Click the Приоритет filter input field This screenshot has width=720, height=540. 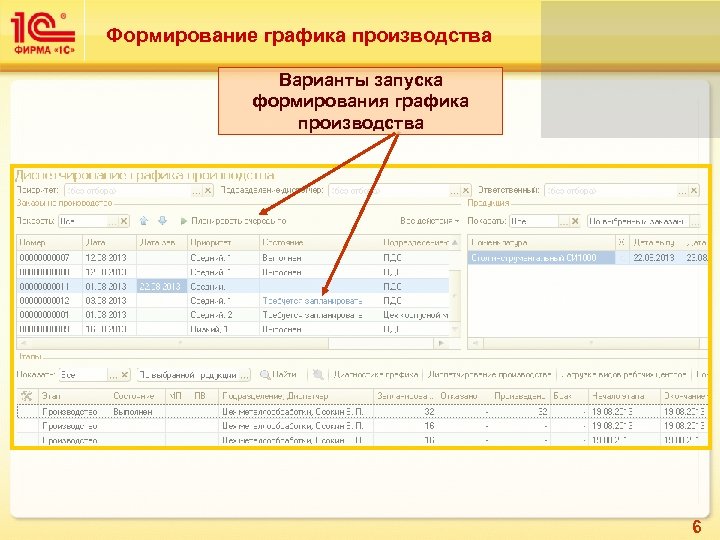tap(128, 191)
